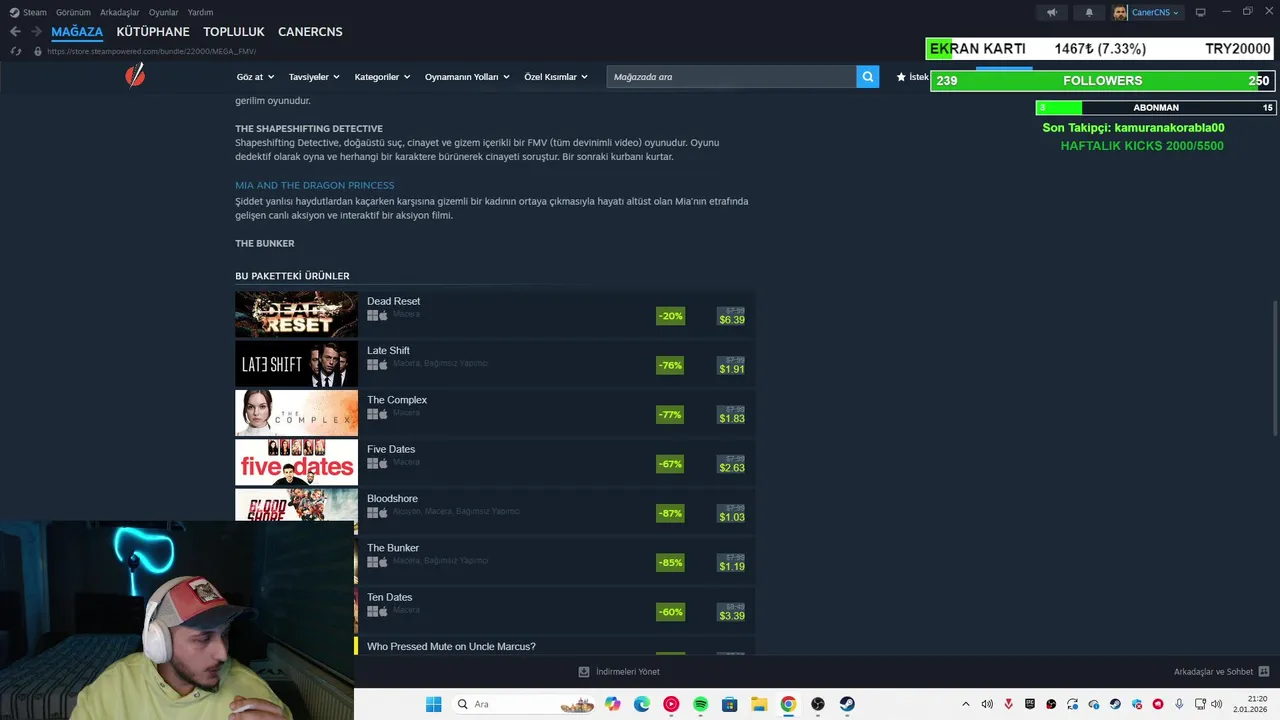Click Apple platform icon in Late Shift row
Image resolution: width=1280 pixels, height=720 pixels.
click(x=383, y=364)
